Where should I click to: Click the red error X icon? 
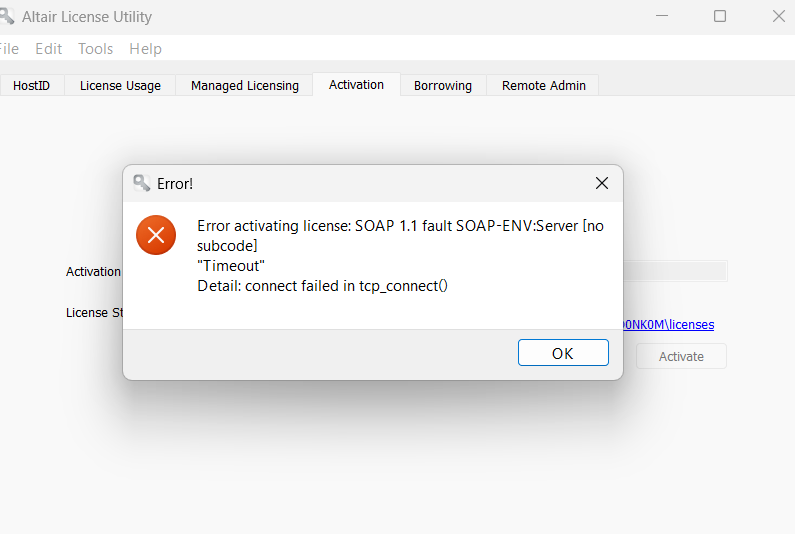click(156, 235)
